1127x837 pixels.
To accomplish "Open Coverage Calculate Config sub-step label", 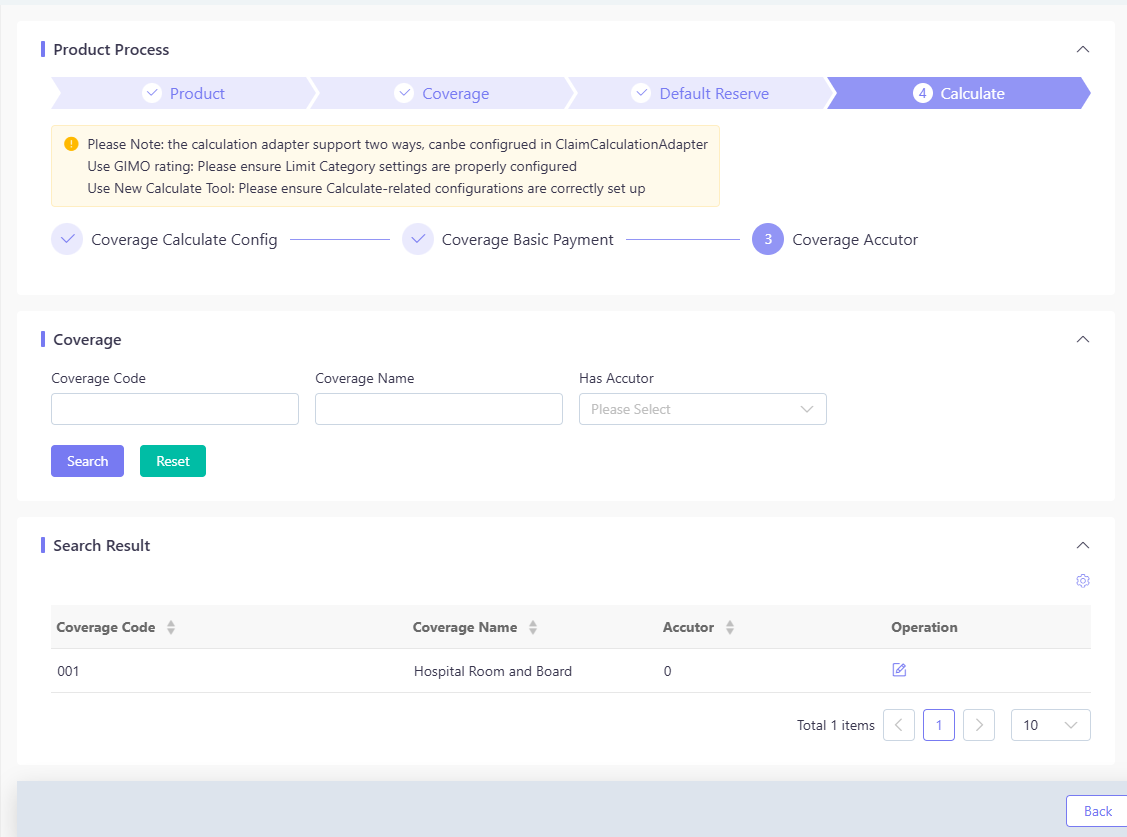I will pyautogui.click(x=184, y=240).
